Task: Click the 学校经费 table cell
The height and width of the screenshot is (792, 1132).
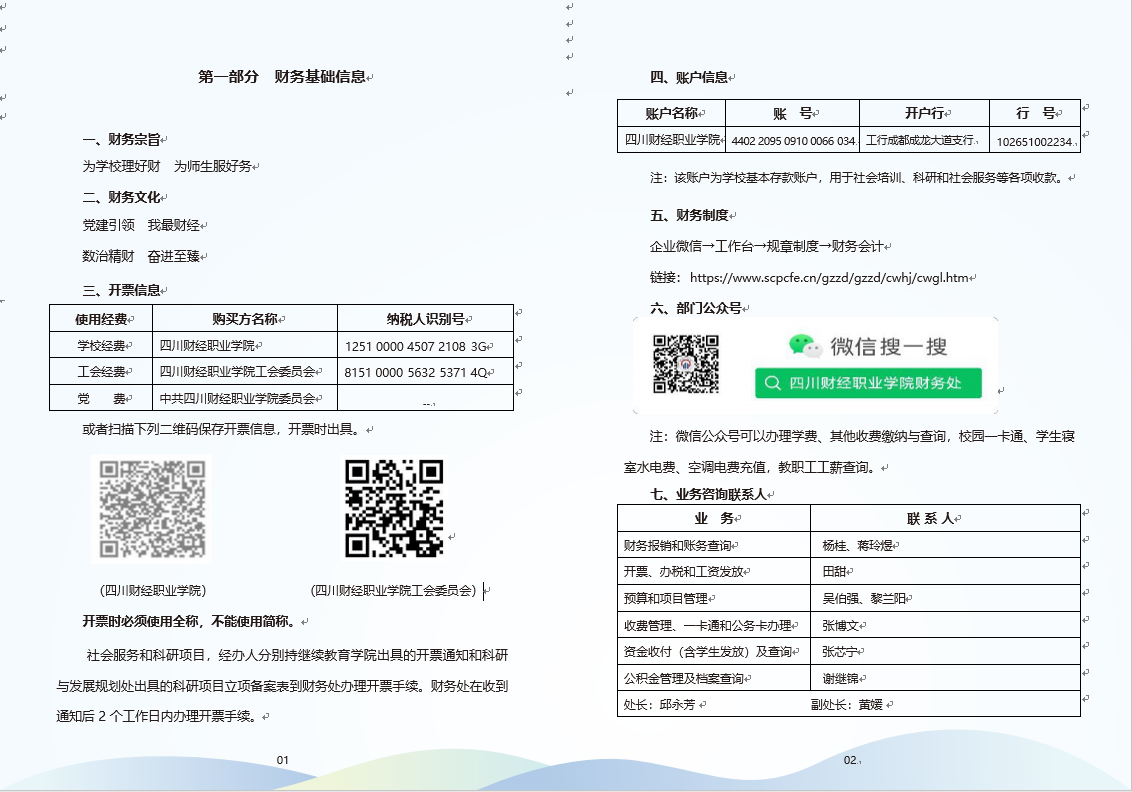Action: pos(102,346)
